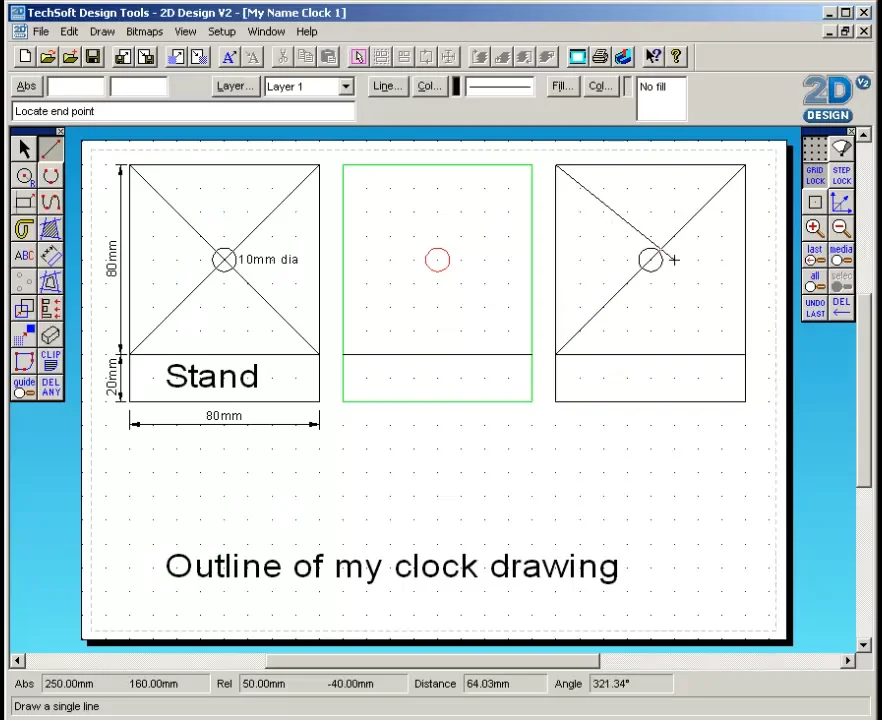Zoom to all objects button

(x=814, y=281)
